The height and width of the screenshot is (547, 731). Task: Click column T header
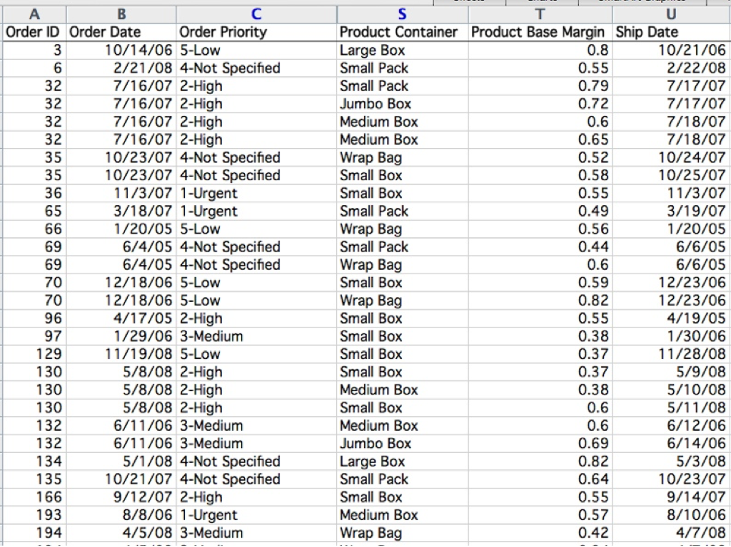[x=539, y=14]
